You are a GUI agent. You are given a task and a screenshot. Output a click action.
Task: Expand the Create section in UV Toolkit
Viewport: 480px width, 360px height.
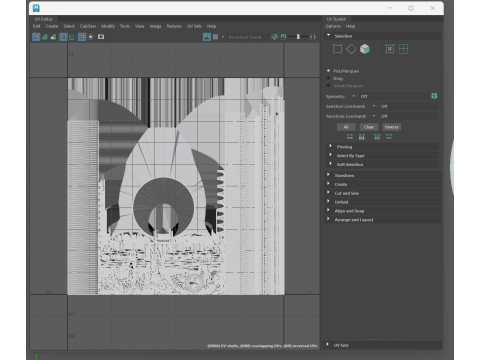tap(383, 184)
